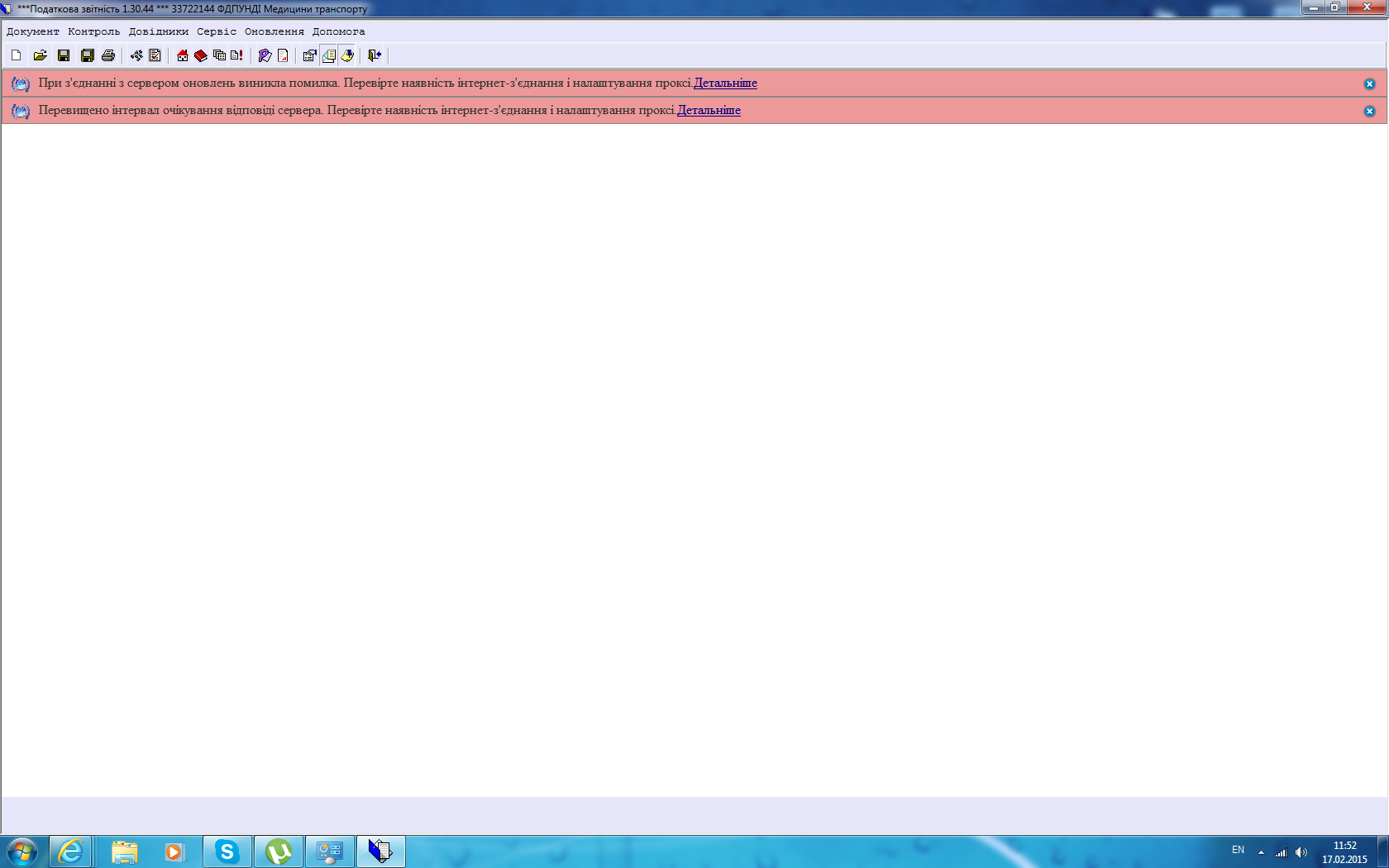
Task: Open the network monitor taskbar app
Action: pos(330,851)
